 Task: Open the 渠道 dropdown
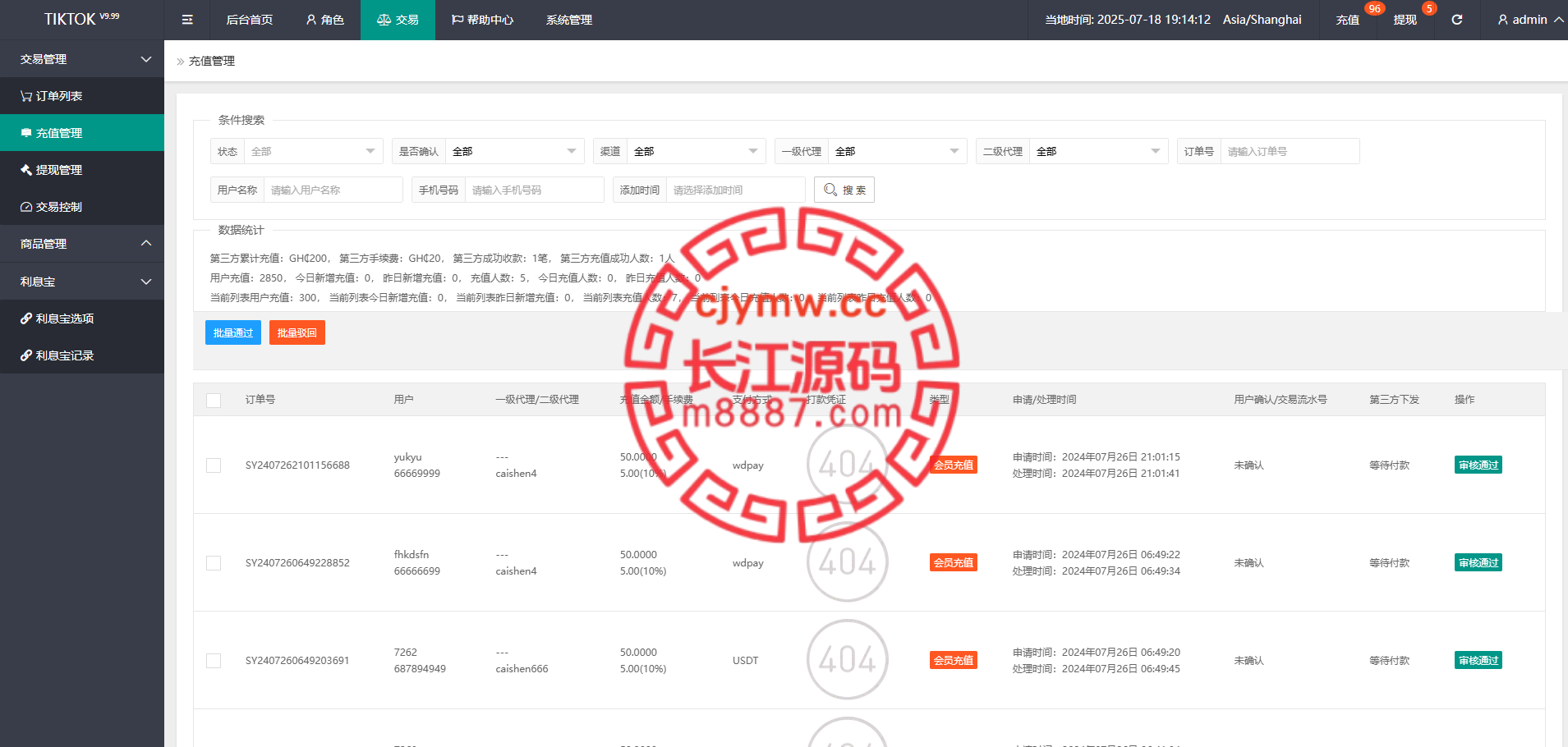click(697, 151)
